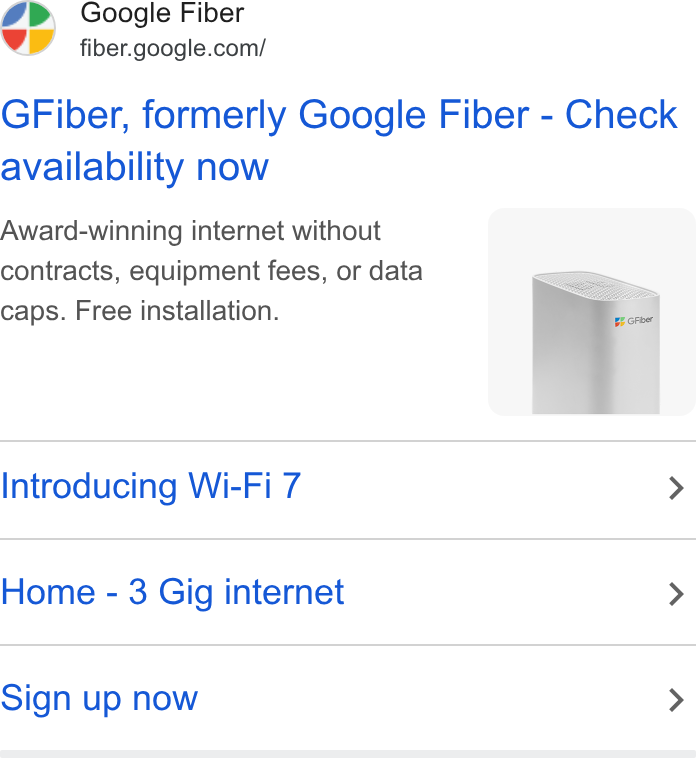Click the small GFiber logo on the router
696x758 pixels.
(x=633, y=321)
